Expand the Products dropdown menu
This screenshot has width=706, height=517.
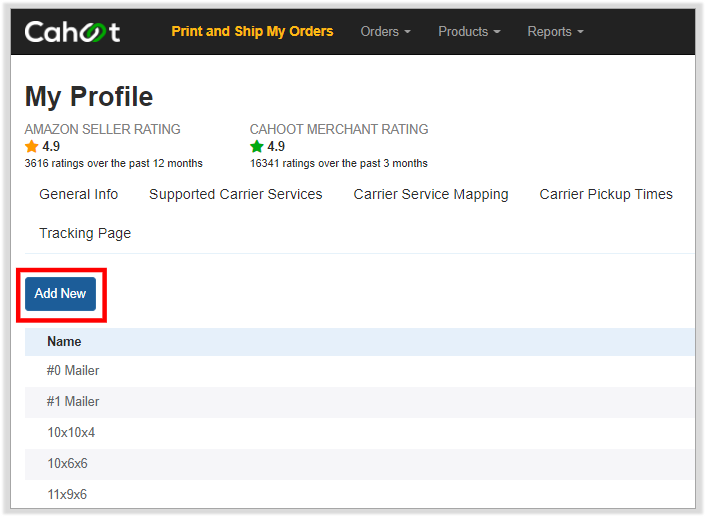tap(469, 32)
